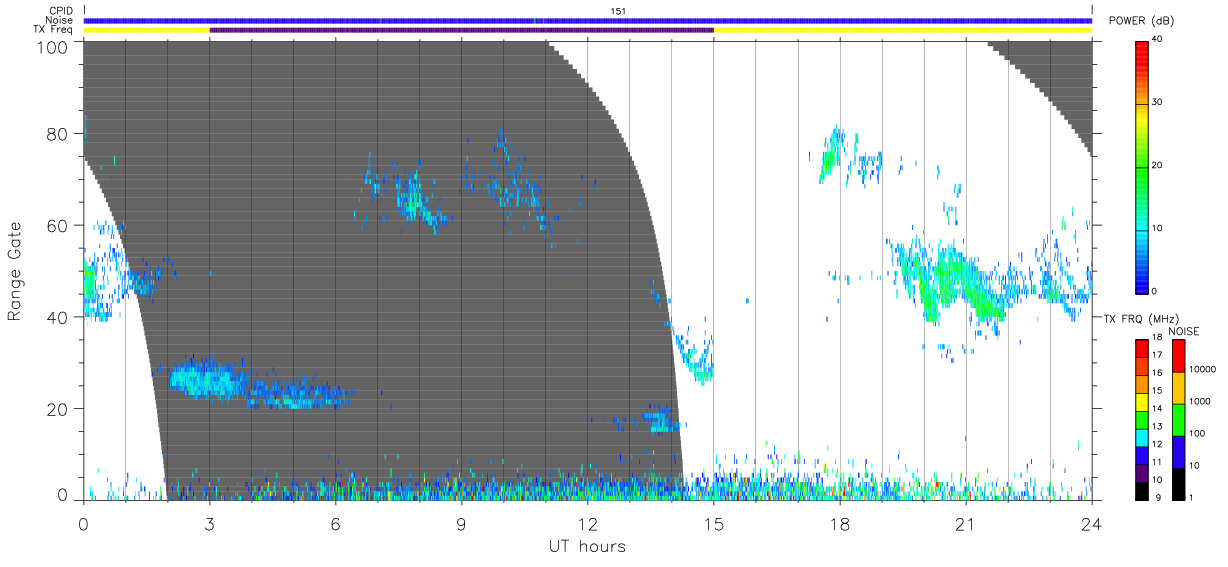
Task: Click the NOISE legend title
Action: point(1184,330)
